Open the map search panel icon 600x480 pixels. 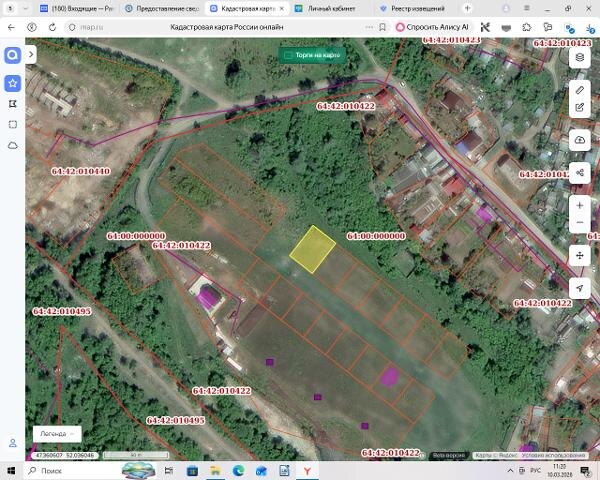click(x=13, y=56)
